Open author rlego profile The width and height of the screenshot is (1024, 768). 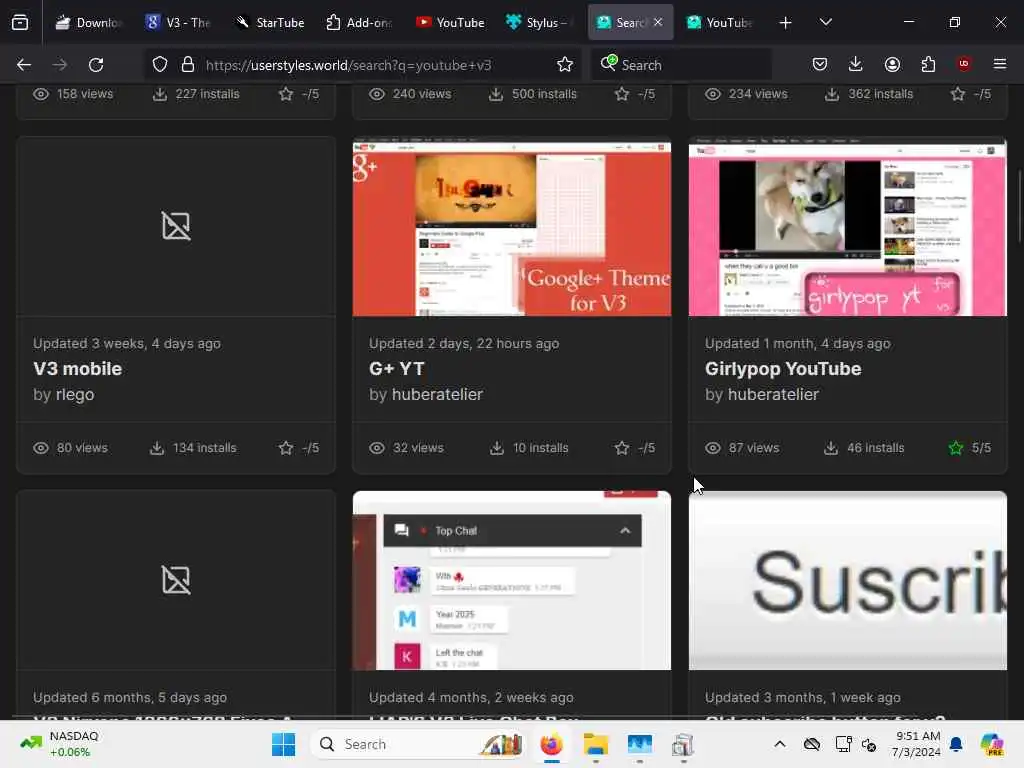[75, 394]
